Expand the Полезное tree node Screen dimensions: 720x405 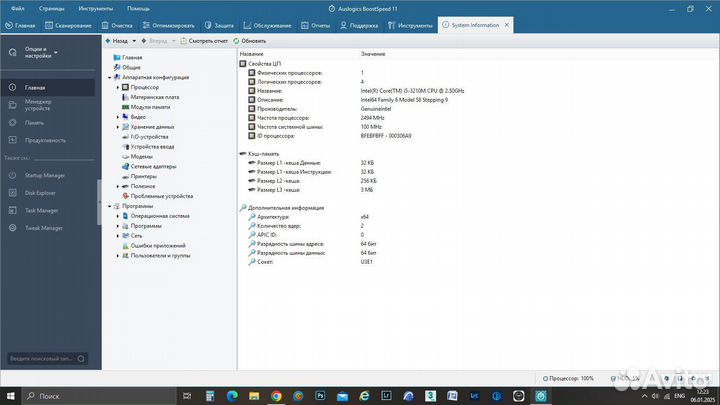click(x=118, y=186)
